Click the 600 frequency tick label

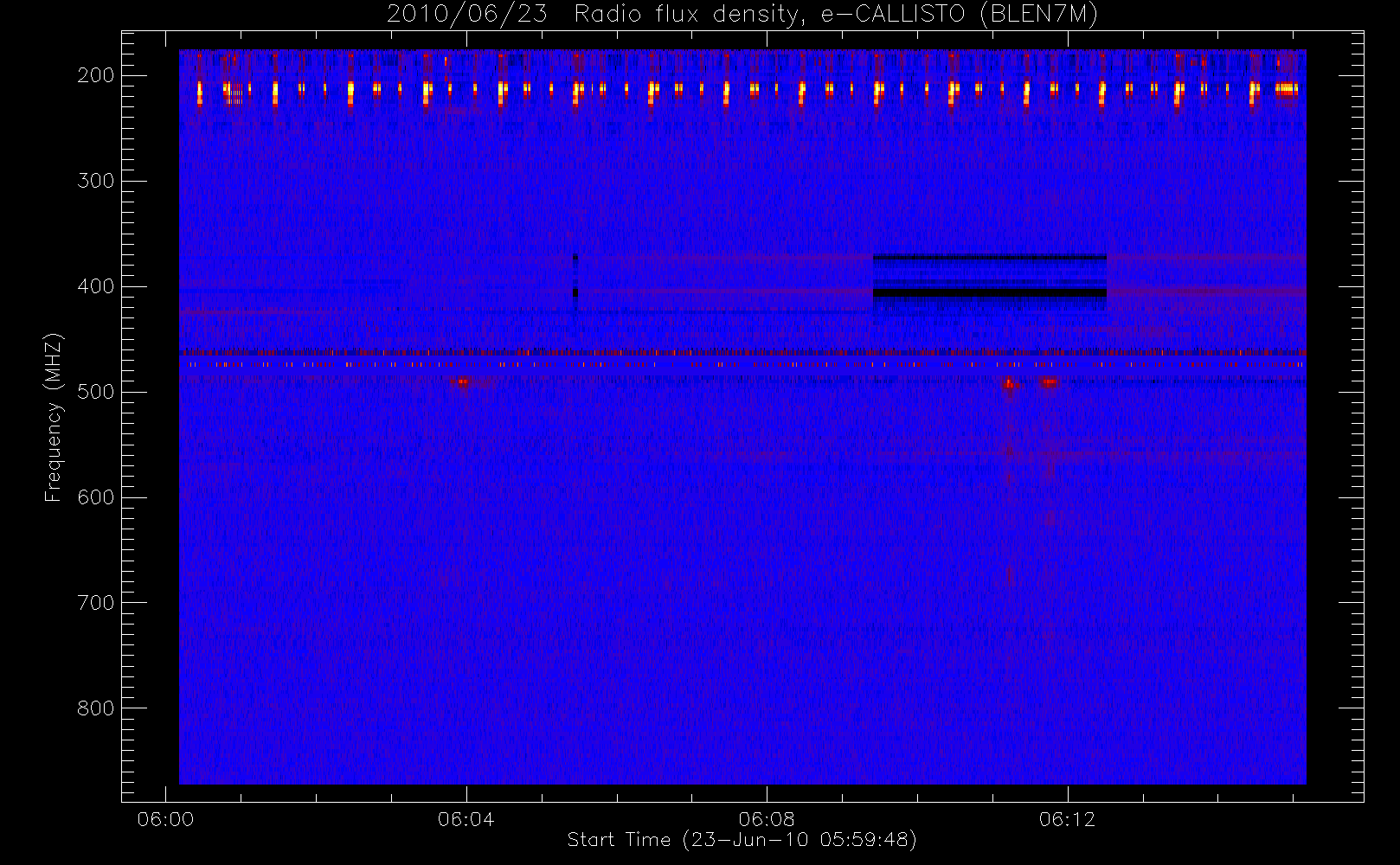click(x=95, y=497)
